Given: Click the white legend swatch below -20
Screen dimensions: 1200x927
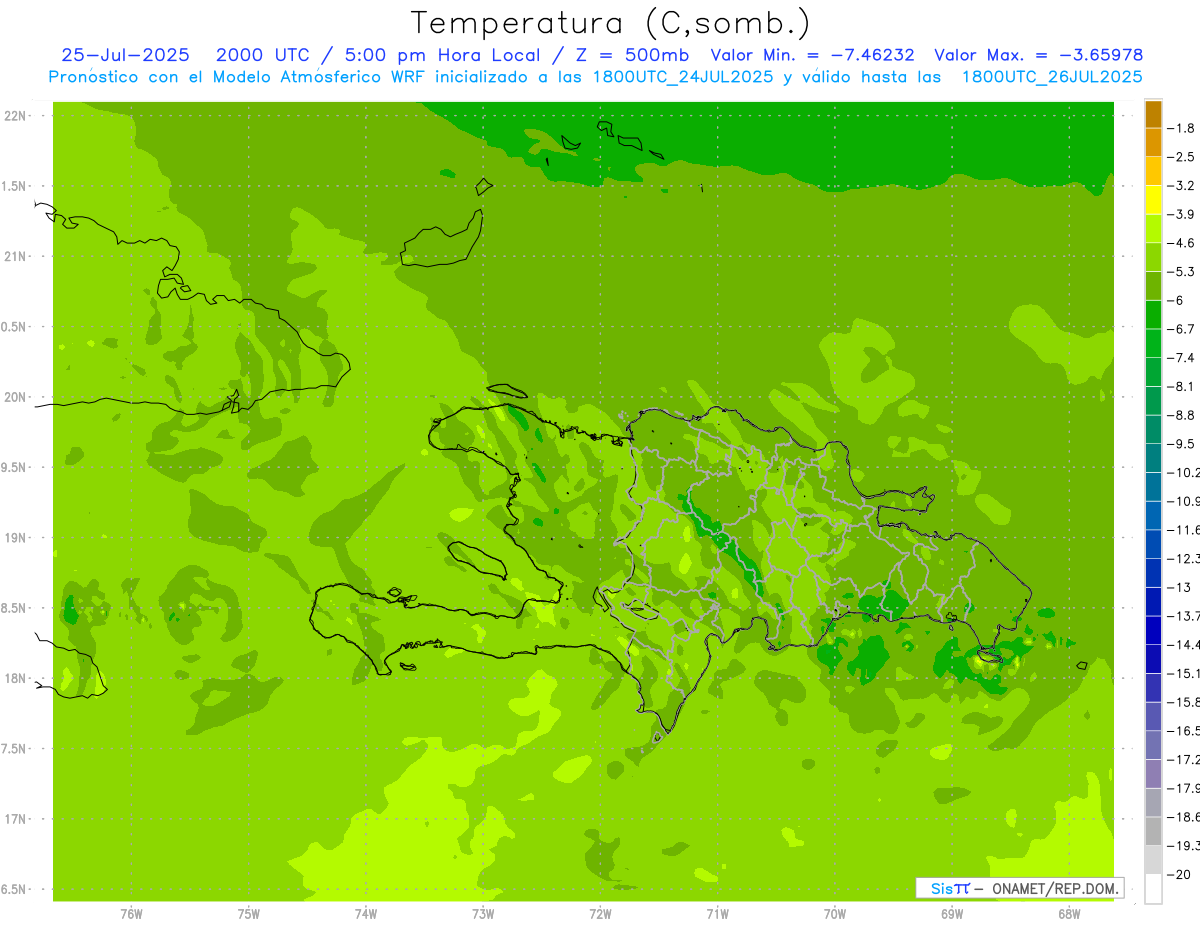Looking at the screenshot, I should [1153, 889].
